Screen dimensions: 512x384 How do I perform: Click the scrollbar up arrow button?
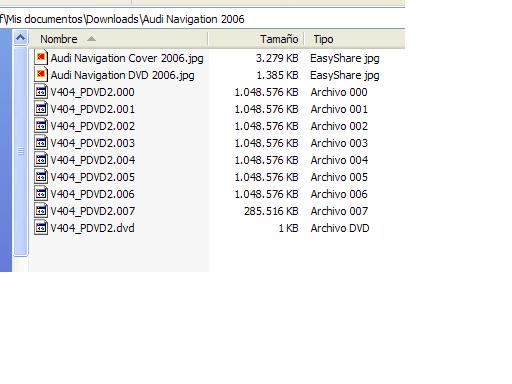coord(20,38)
